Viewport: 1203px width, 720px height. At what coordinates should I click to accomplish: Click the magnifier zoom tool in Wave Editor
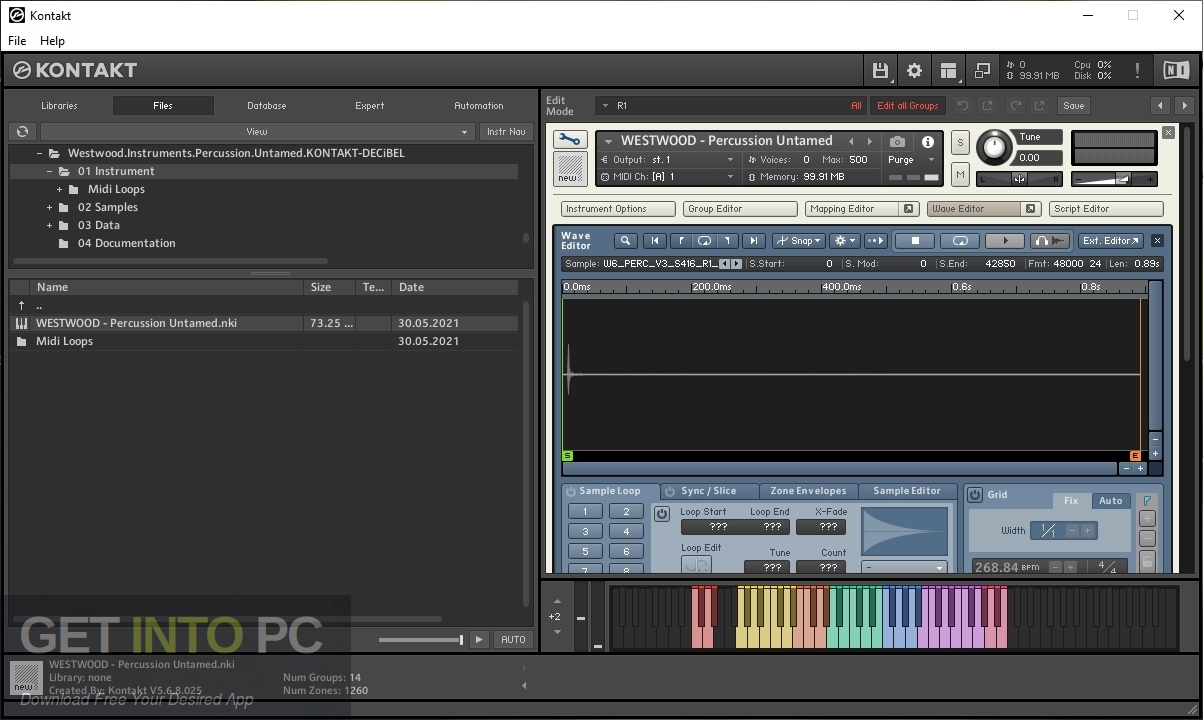click(x=625, y=241)
